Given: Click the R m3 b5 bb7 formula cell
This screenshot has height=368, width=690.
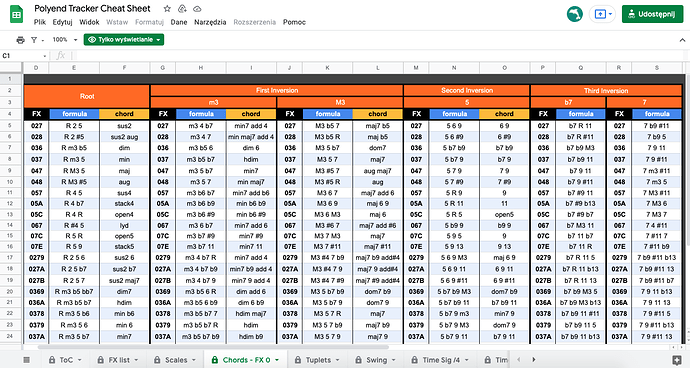Looking at the screenshot, I should tap(74, 291).
